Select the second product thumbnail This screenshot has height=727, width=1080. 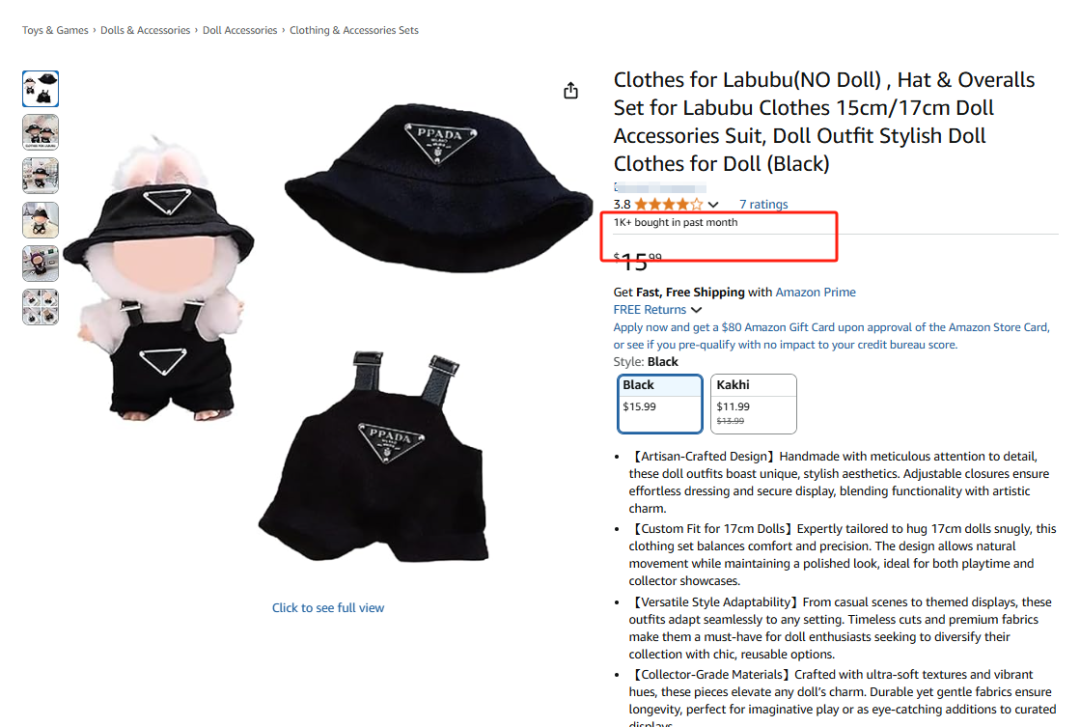click(x=40, y=132)
